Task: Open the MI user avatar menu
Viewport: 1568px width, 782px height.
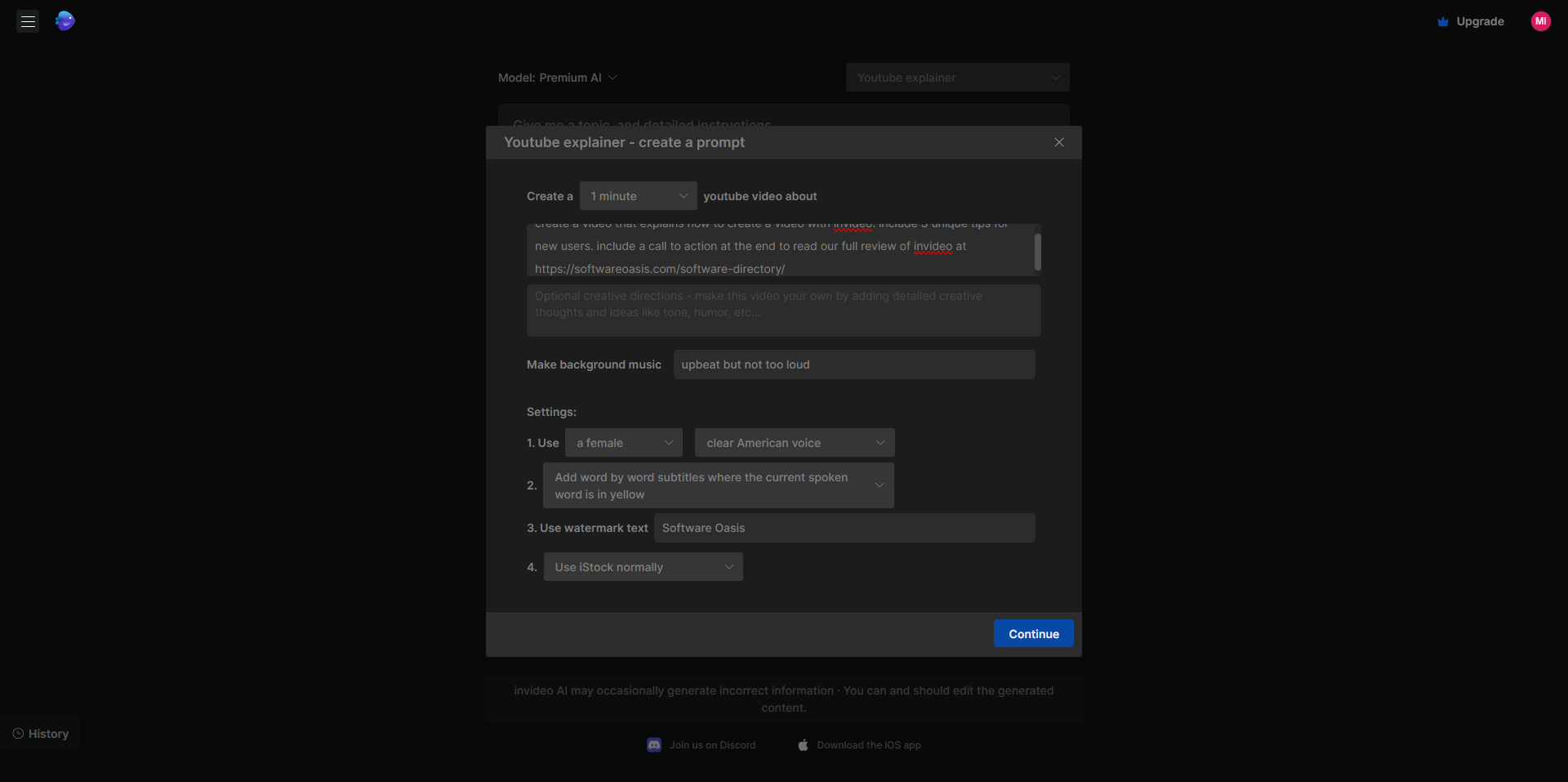Action: pos(1540,21)
